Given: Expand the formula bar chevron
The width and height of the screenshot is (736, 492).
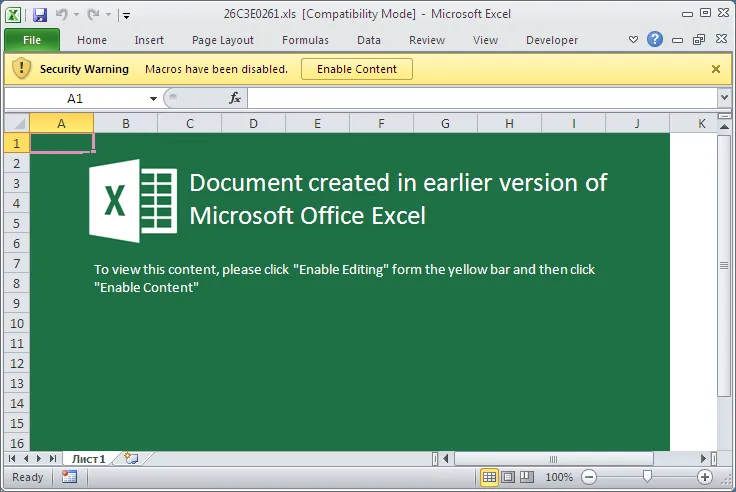Looking at the screenshot, I should pyautogui.click(x=724, y=98).
